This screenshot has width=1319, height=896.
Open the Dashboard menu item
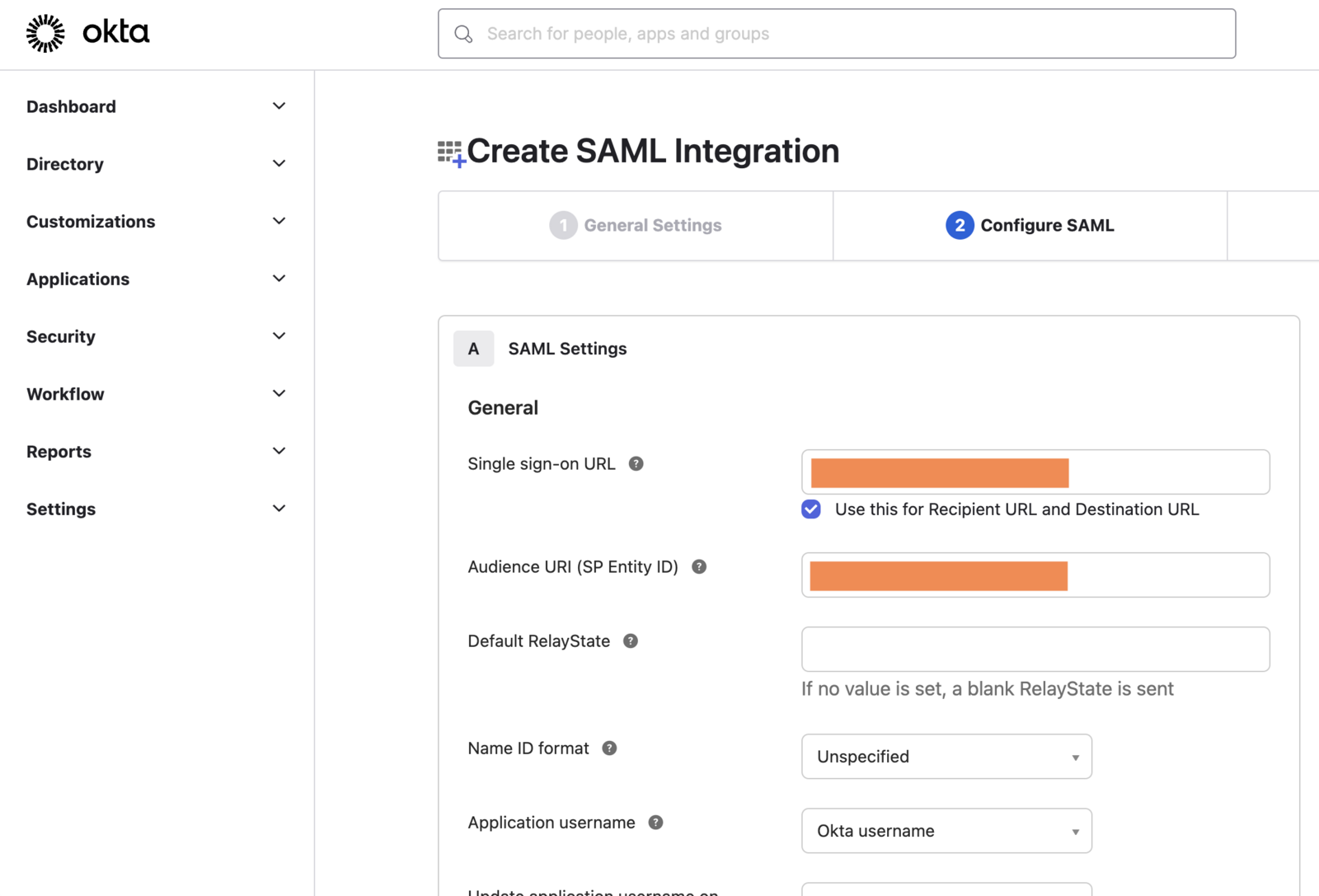pyautogui.click(x=157, y=106)
